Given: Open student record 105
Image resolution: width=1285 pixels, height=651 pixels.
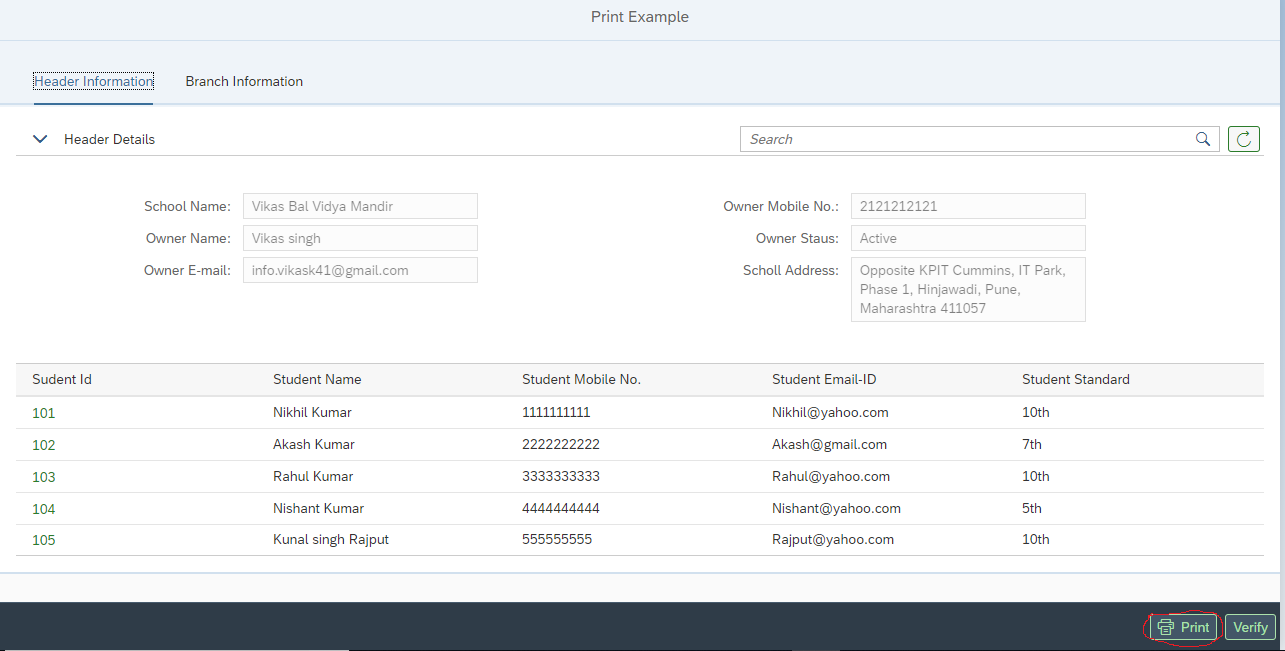Looking at the screenshot, I should point(43,540).
